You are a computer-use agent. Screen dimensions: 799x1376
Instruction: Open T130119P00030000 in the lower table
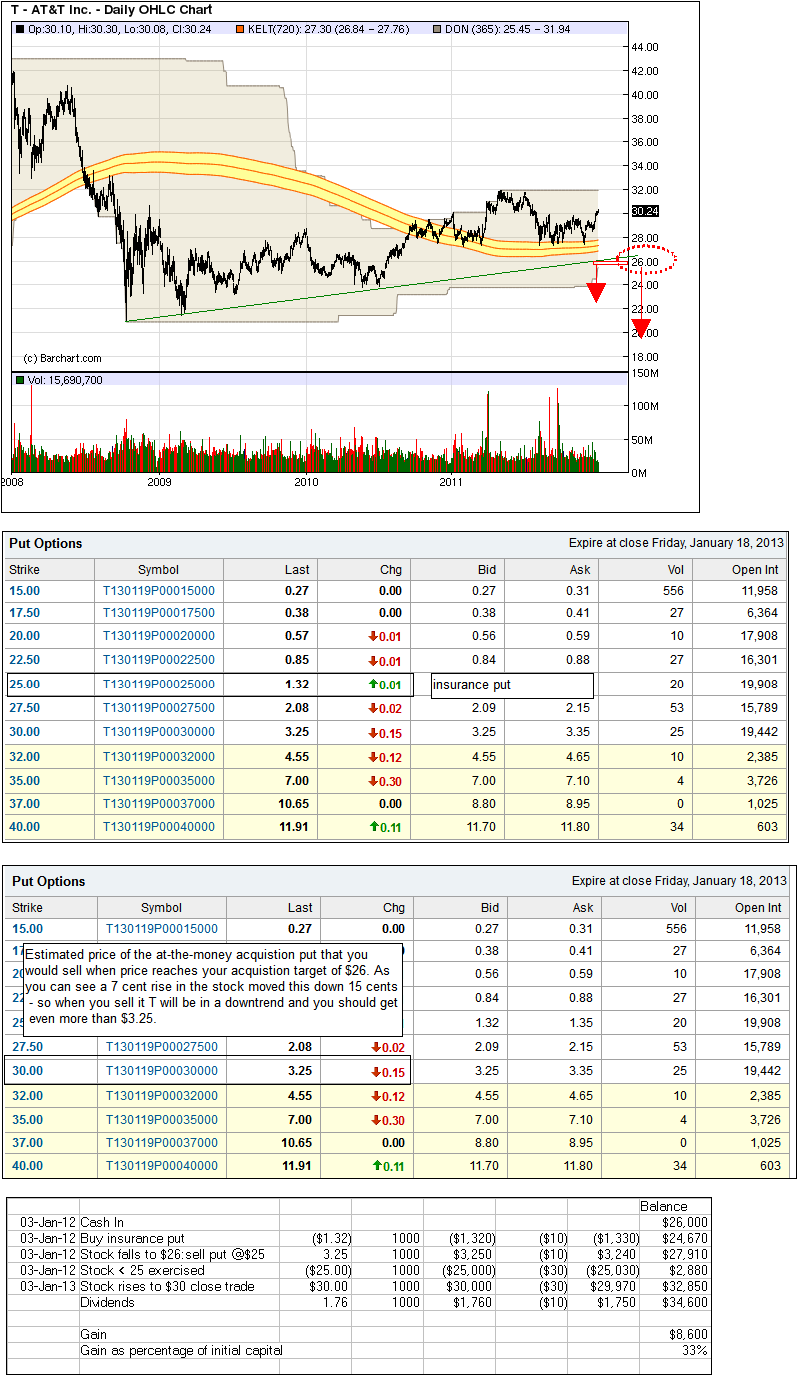point(161,1070)
